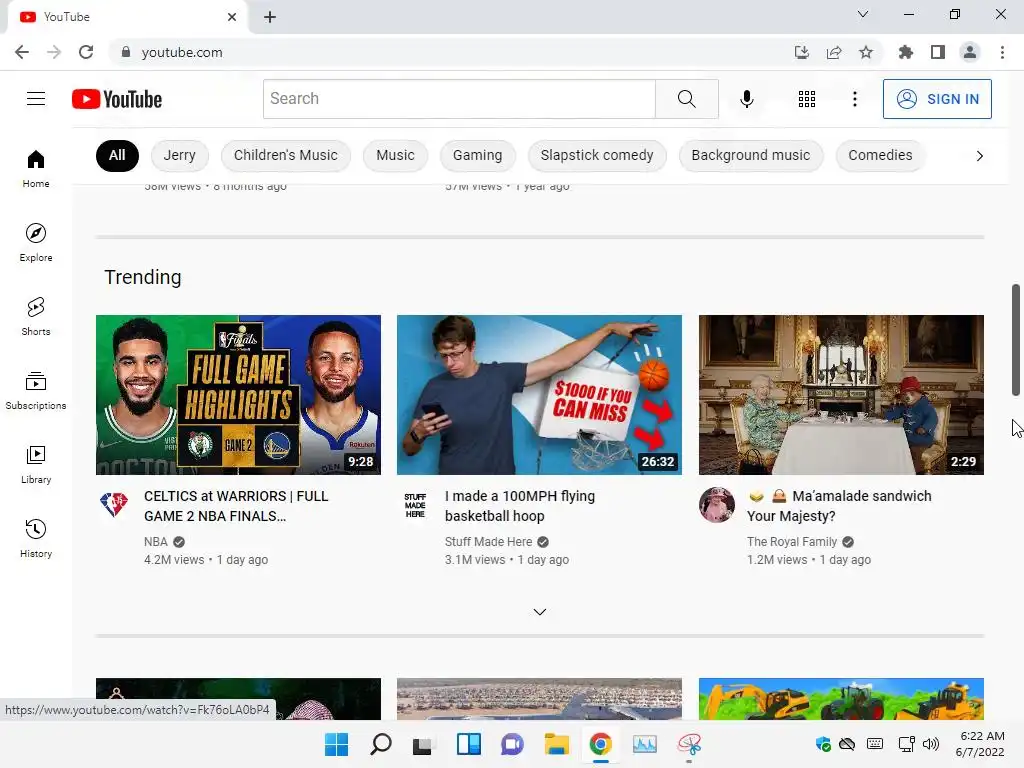The height and width of the screenshot is (768, 1024).
Task: Open Snipping Tool in taskbar
Action: [x=689, y=744]
